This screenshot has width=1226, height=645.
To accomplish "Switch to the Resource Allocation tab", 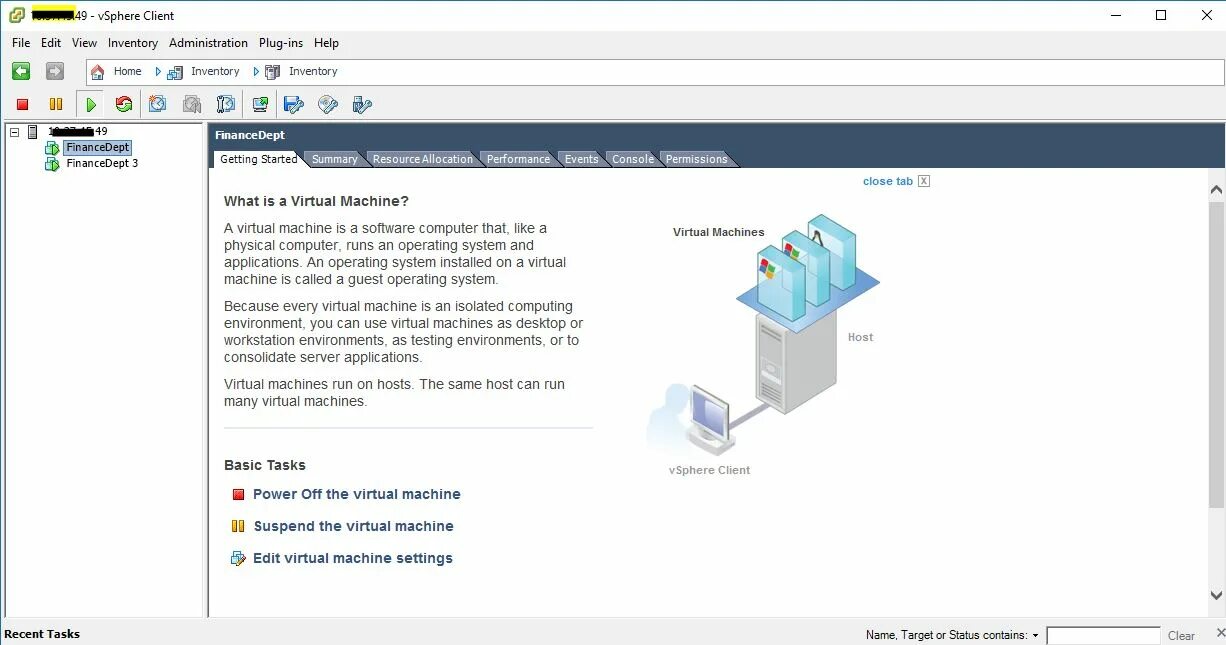I will pyautogui.click(x=423, y=159).
